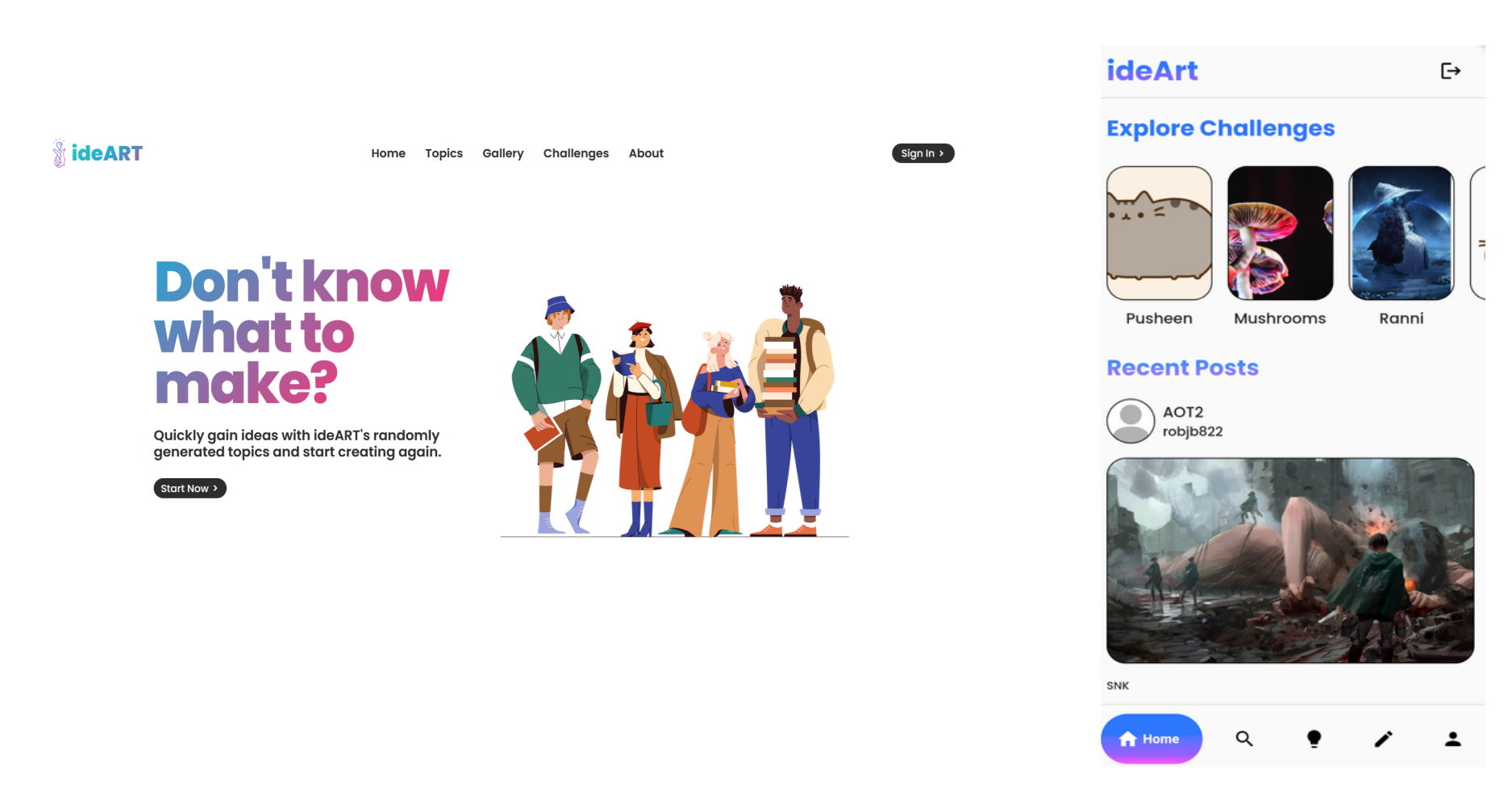Select the pencil create icon
This screenshot has height=804, width=1512.
[x=1383, y=739]
